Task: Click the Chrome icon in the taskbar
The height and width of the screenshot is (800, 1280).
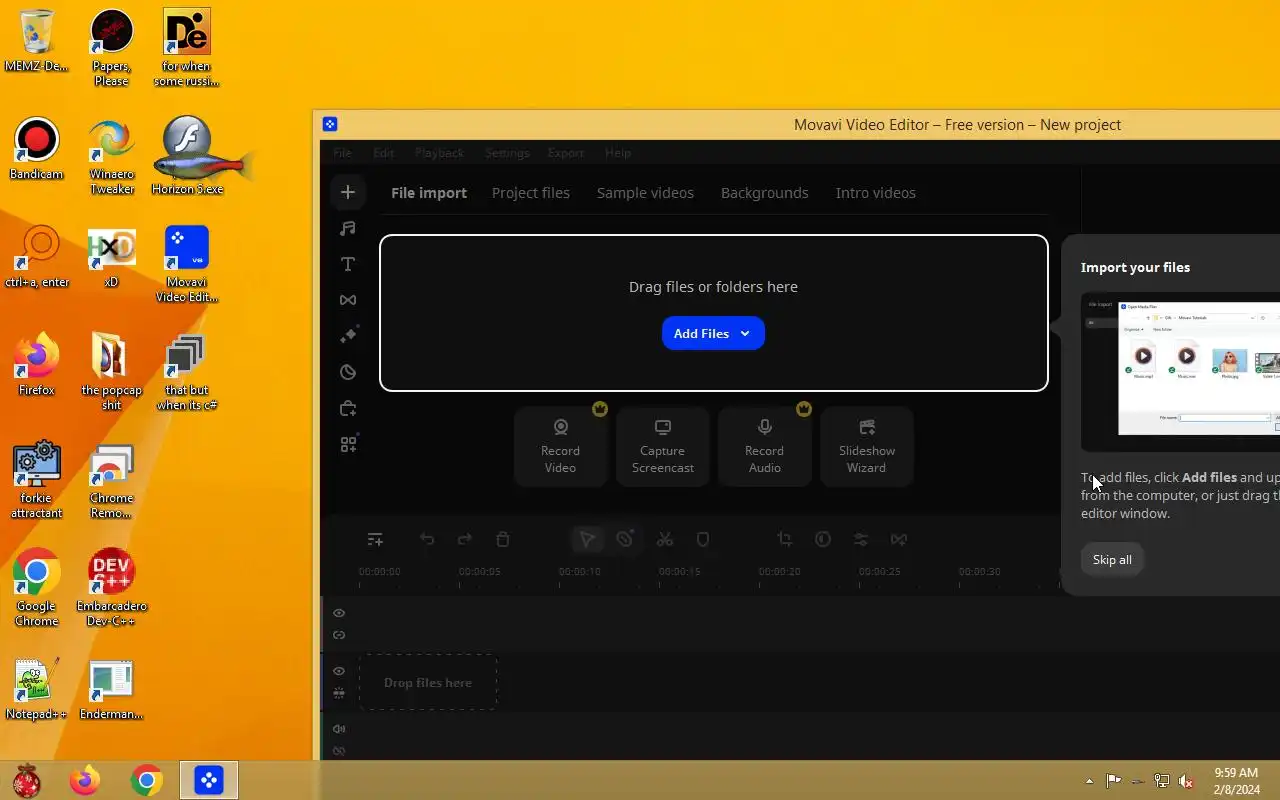Action: pyautogui.click(x=147, y=780)
